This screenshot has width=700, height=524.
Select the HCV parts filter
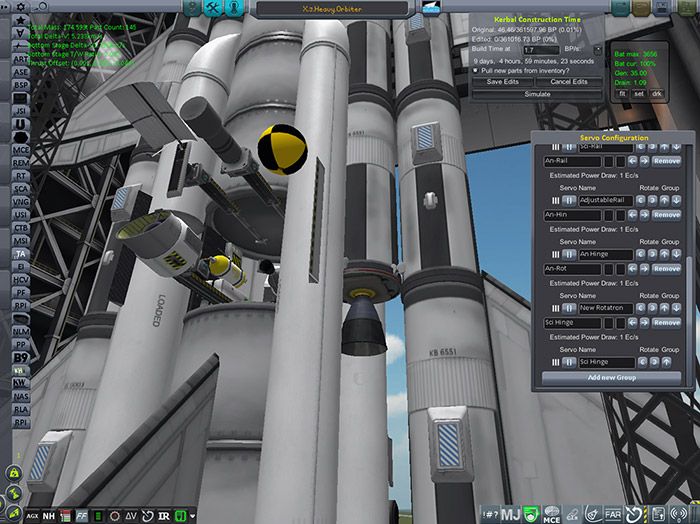click(21, 279)
